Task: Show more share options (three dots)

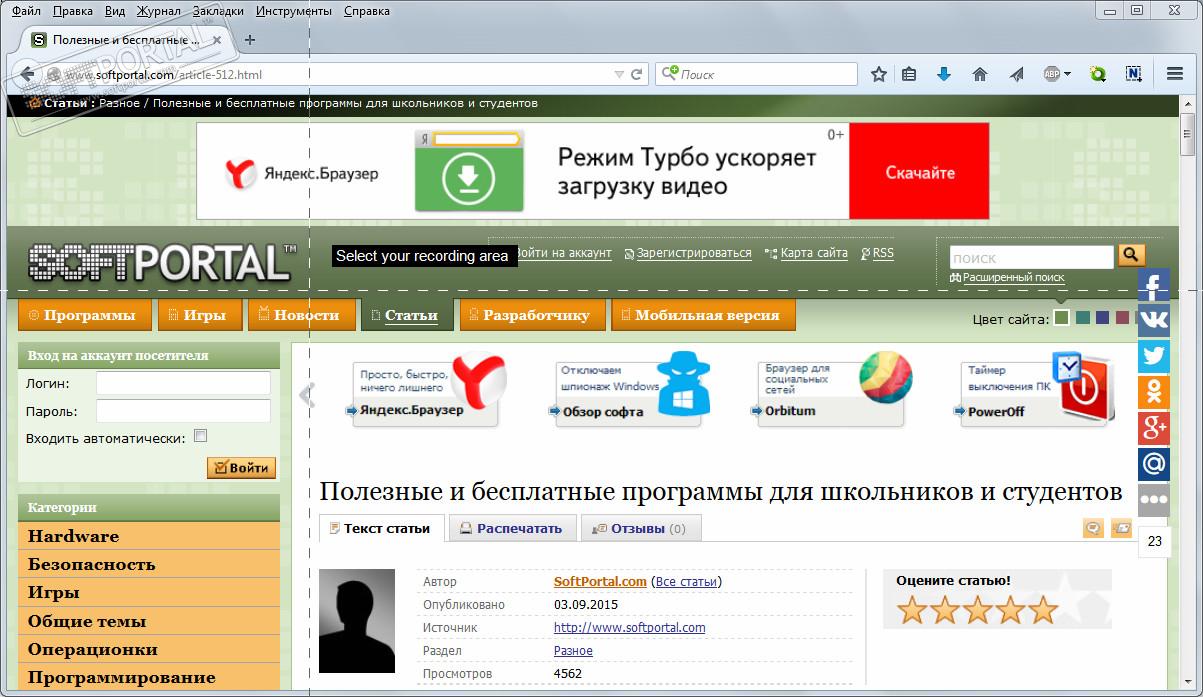Action: point(1154,499)
